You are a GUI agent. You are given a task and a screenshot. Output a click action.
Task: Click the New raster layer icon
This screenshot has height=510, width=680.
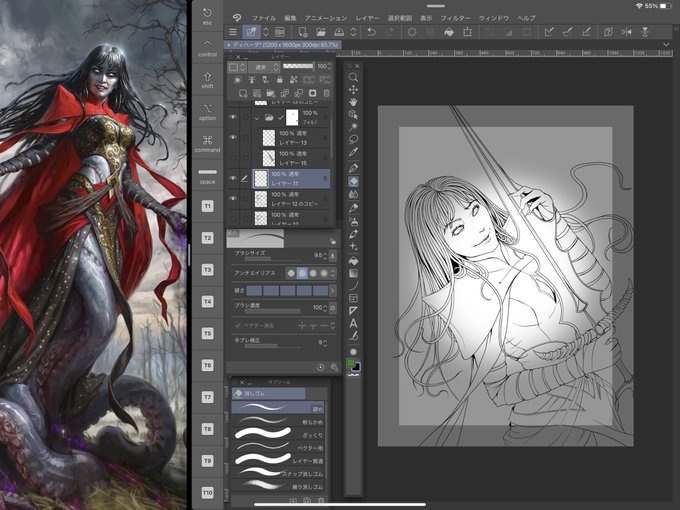[243, 93]
